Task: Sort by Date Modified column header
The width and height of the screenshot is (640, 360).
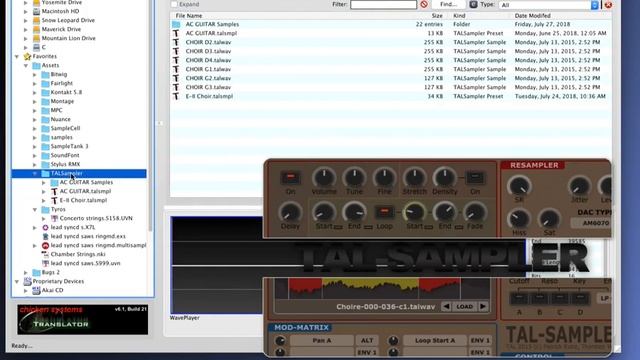Action: point(533,16)
